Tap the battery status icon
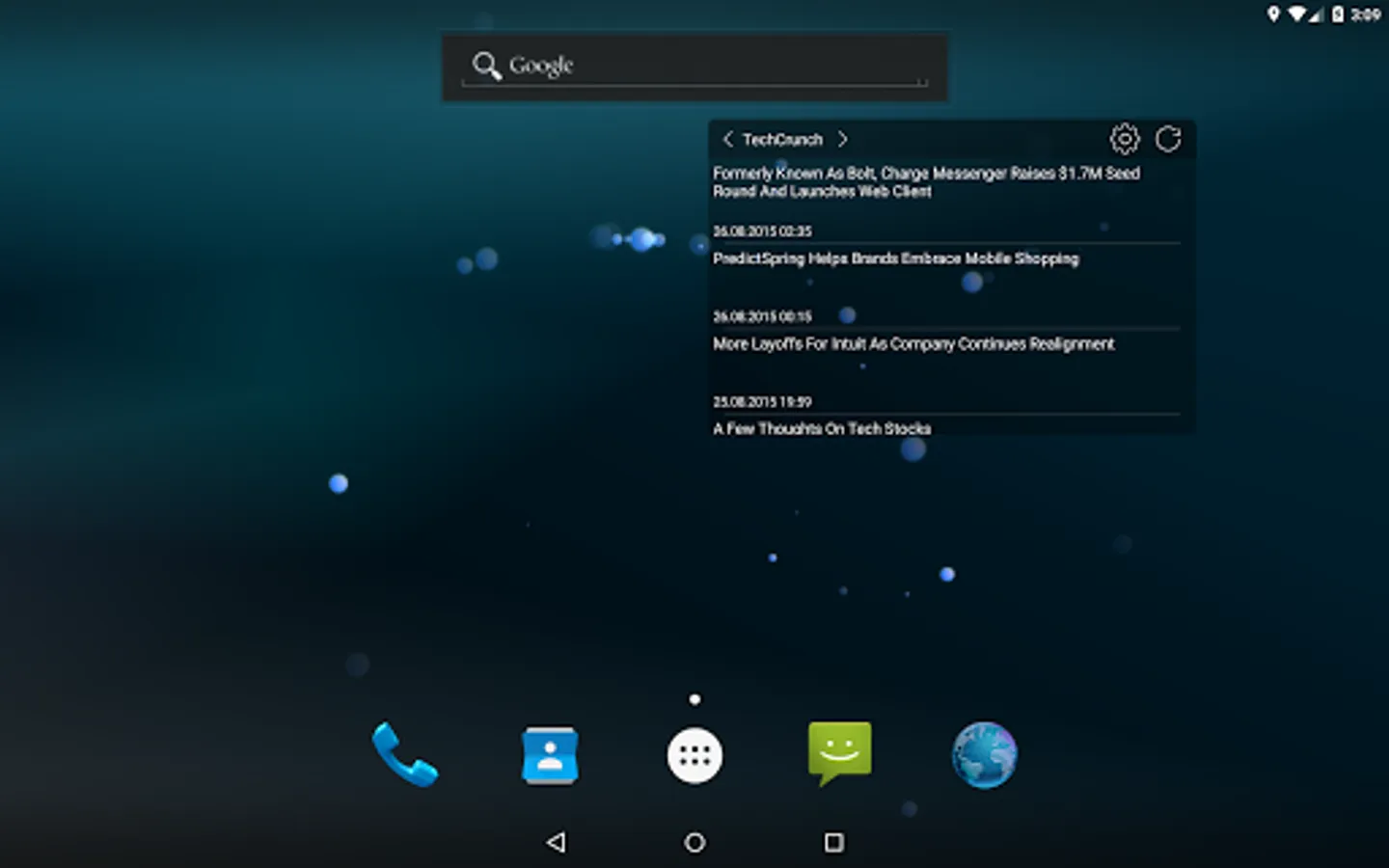1389x868 pixels. pyautogui.click(x=1338, y=14)
